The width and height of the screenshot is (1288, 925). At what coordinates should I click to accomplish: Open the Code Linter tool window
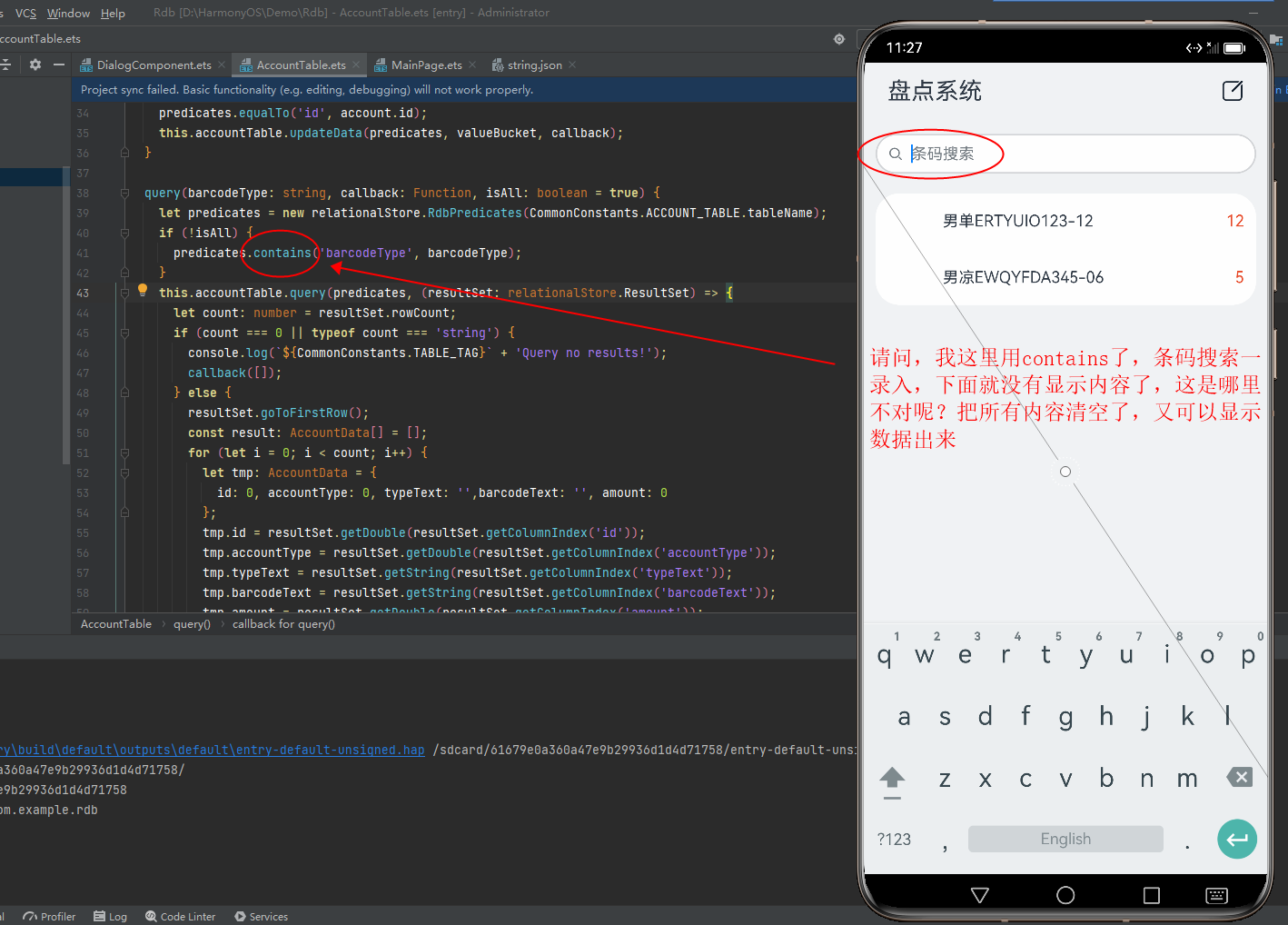point(180,916)
